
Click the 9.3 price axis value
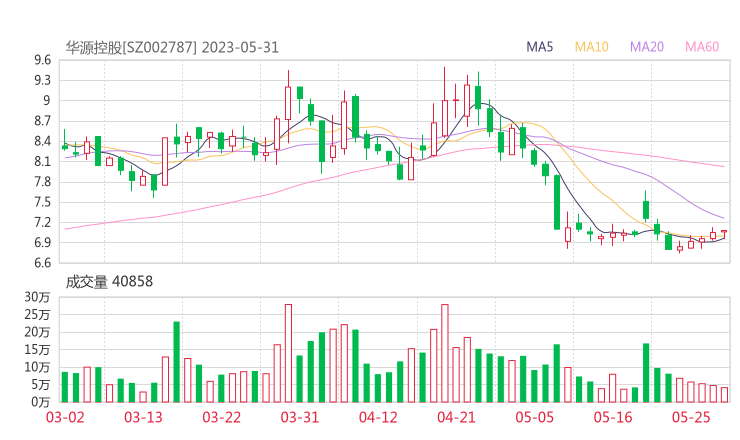coord(42,80)
